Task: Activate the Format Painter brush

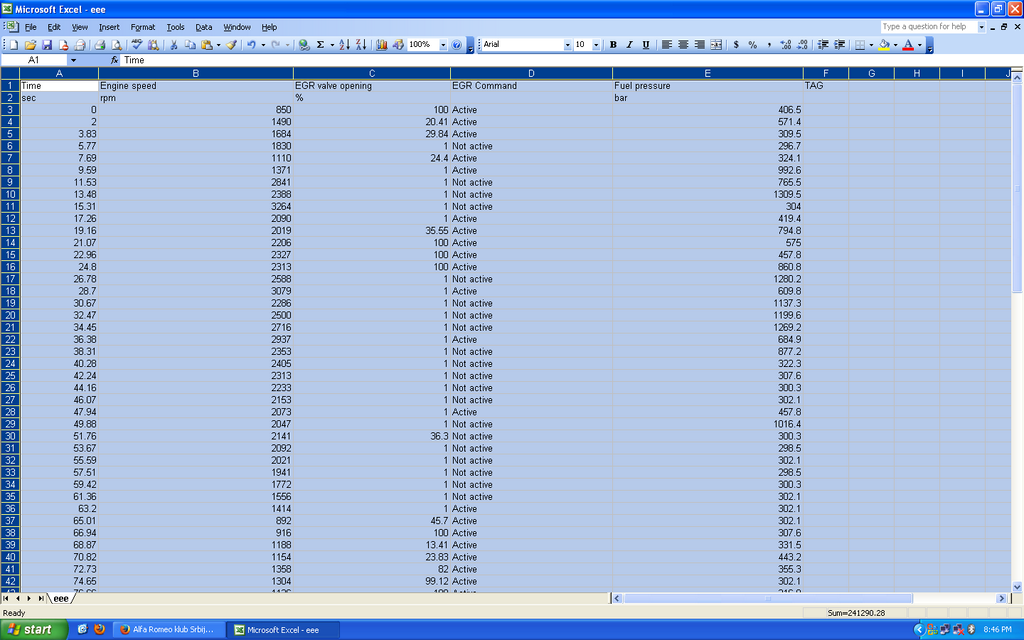Action: tap(231, 44)
